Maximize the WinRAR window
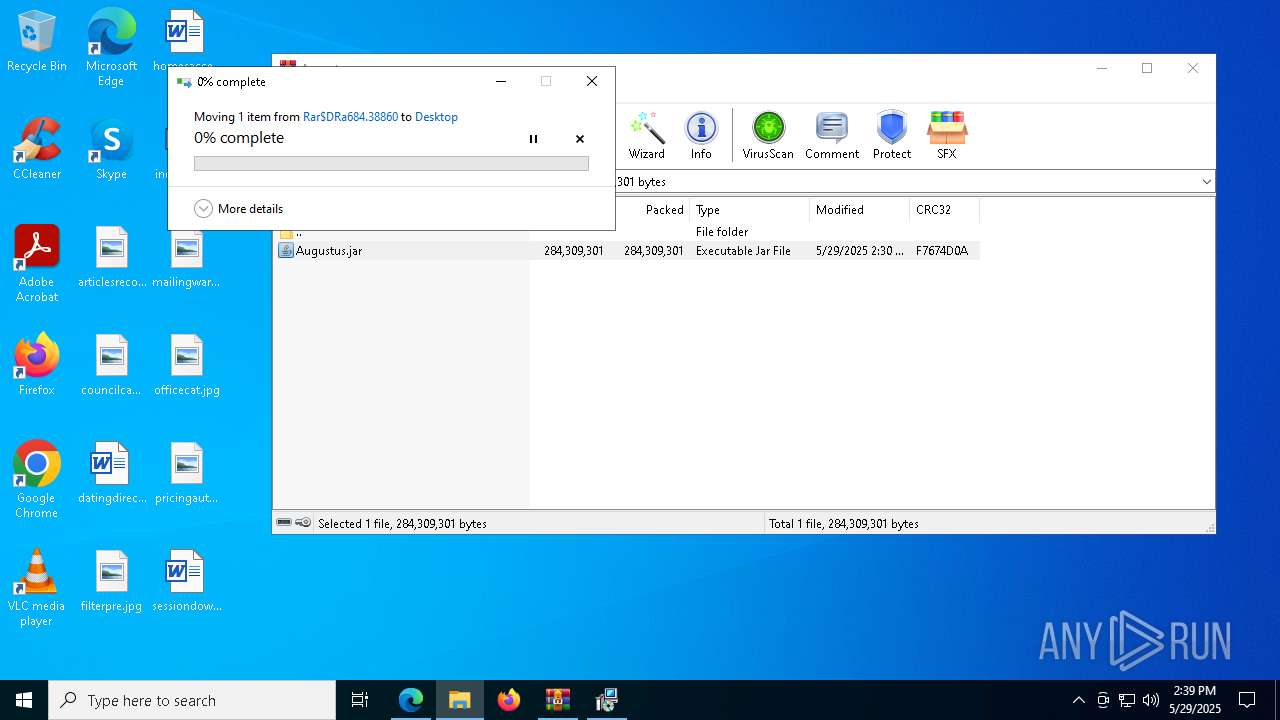The image size is (1280, 720). pos(1147,68)
